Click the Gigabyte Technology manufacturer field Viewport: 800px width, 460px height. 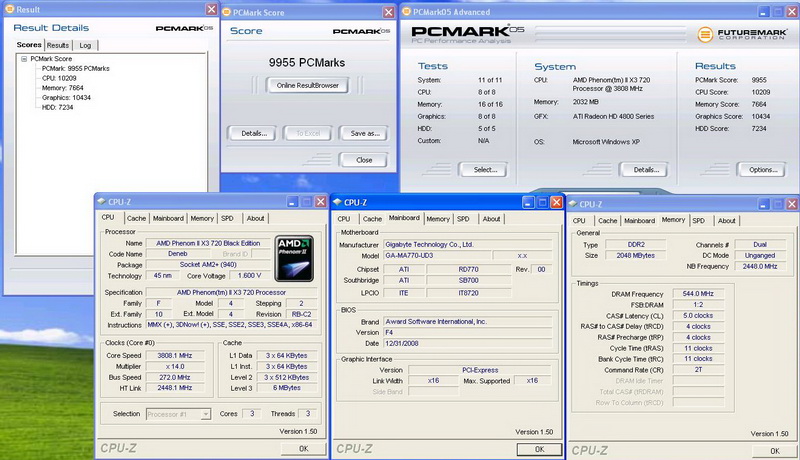467,244
